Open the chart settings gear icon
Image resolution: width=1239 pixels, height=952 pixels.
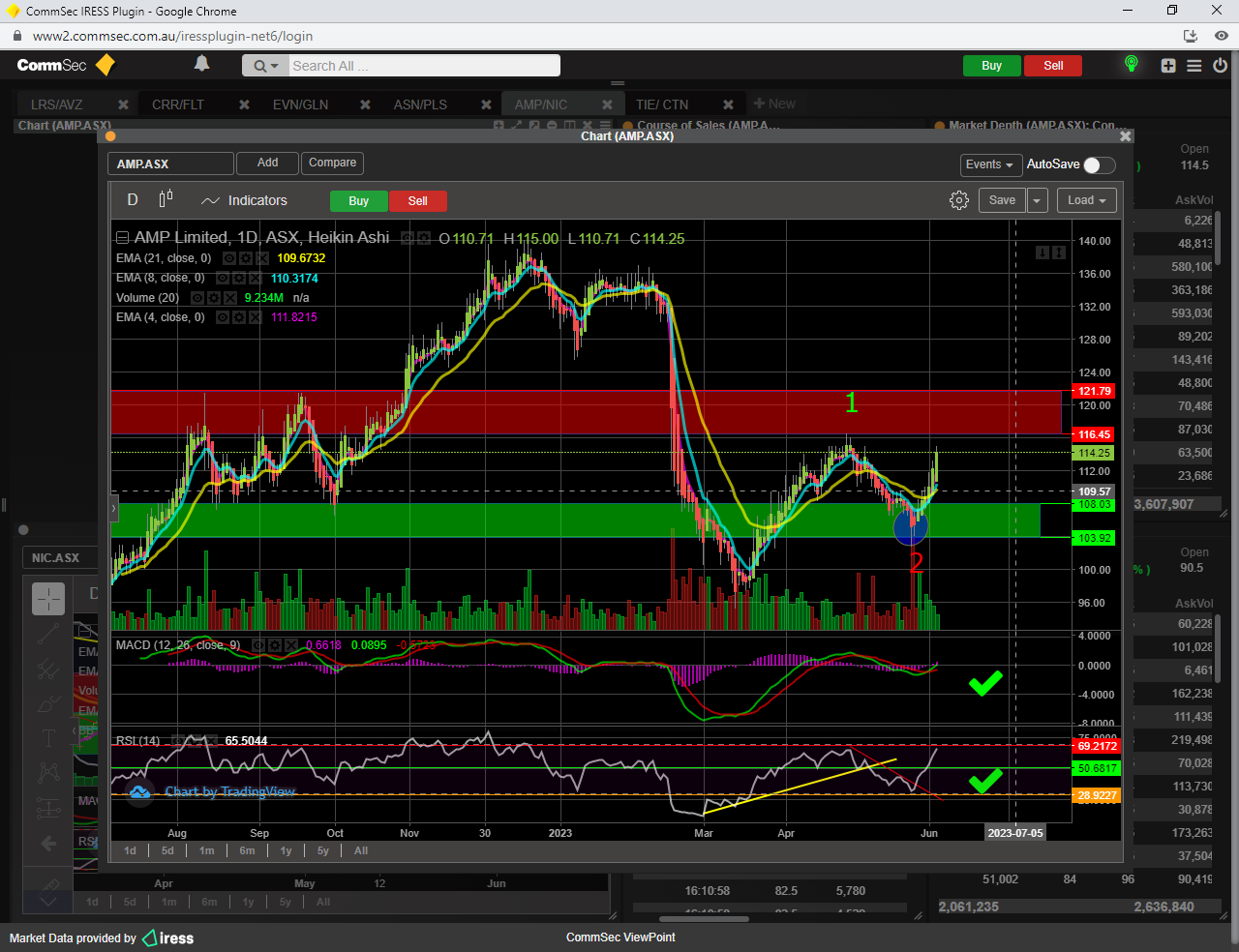[x=958, y=200]
